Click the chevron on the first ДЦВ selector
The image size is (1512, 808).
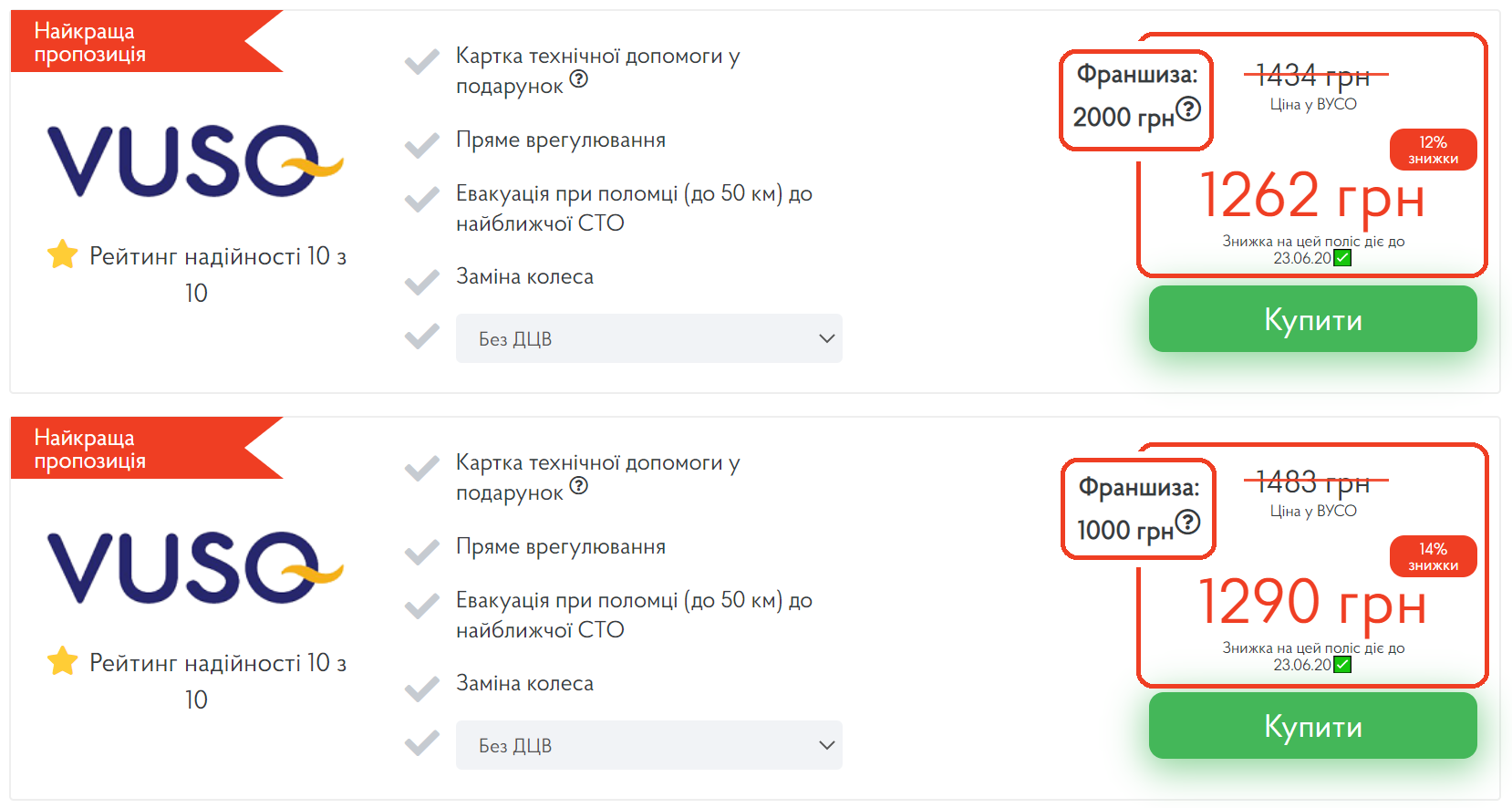click(826, 338)
